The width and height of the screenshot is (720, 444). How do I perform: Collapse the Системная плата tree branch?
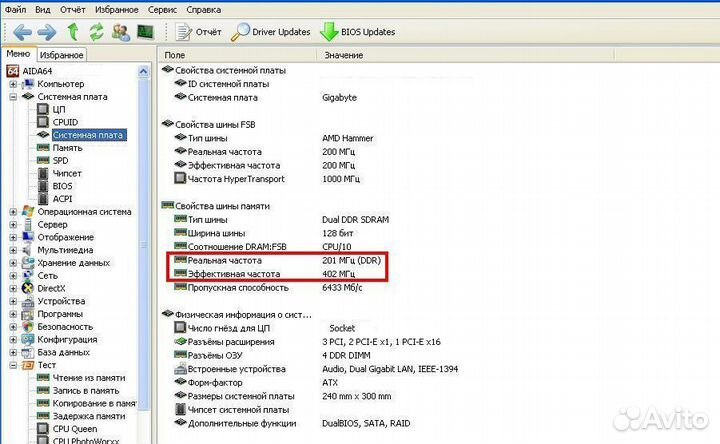pos(13,97)
